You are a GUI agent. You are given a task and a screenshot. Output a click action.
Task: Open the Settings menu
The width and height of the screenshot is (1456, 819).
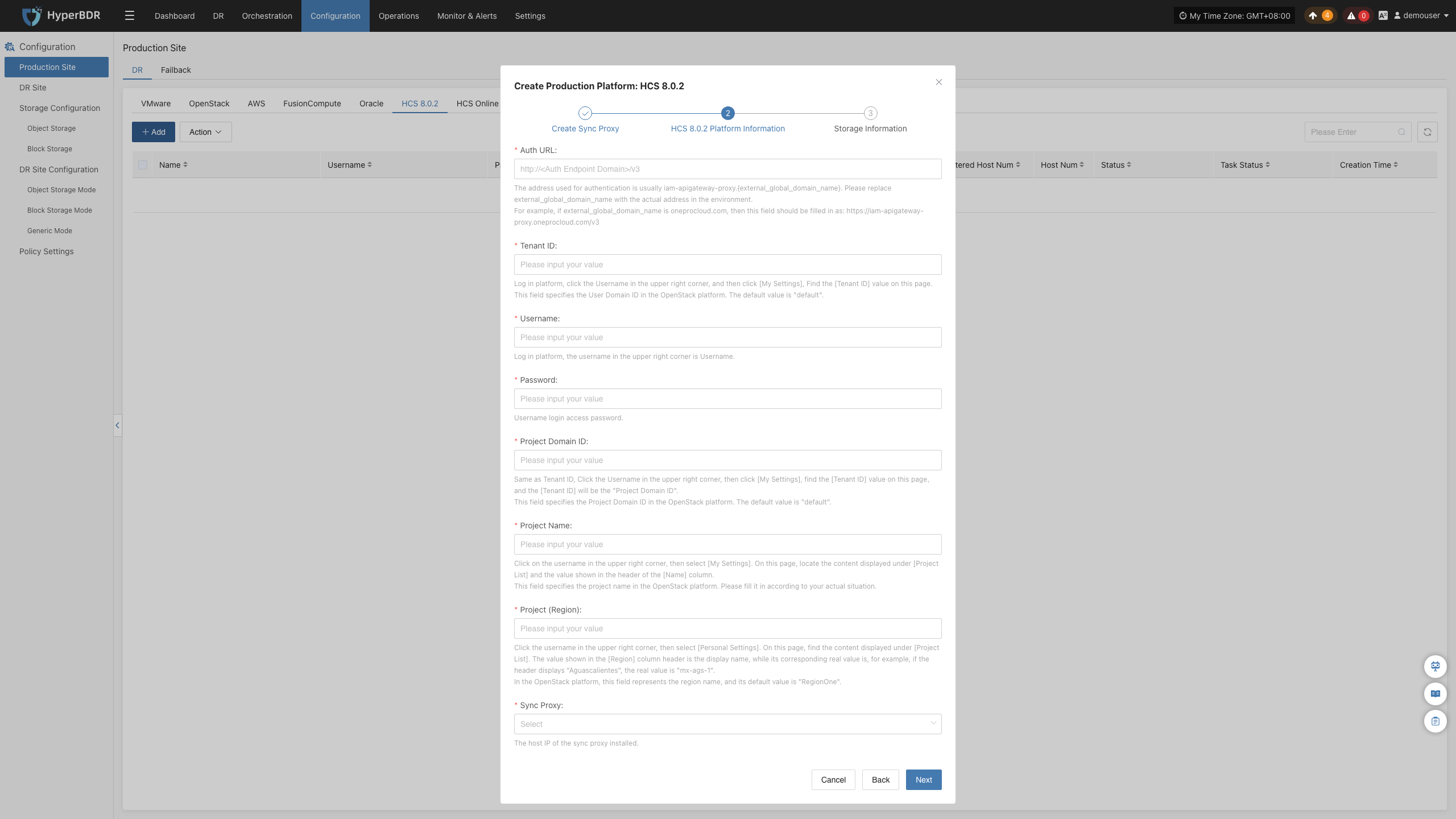point(530,16)
